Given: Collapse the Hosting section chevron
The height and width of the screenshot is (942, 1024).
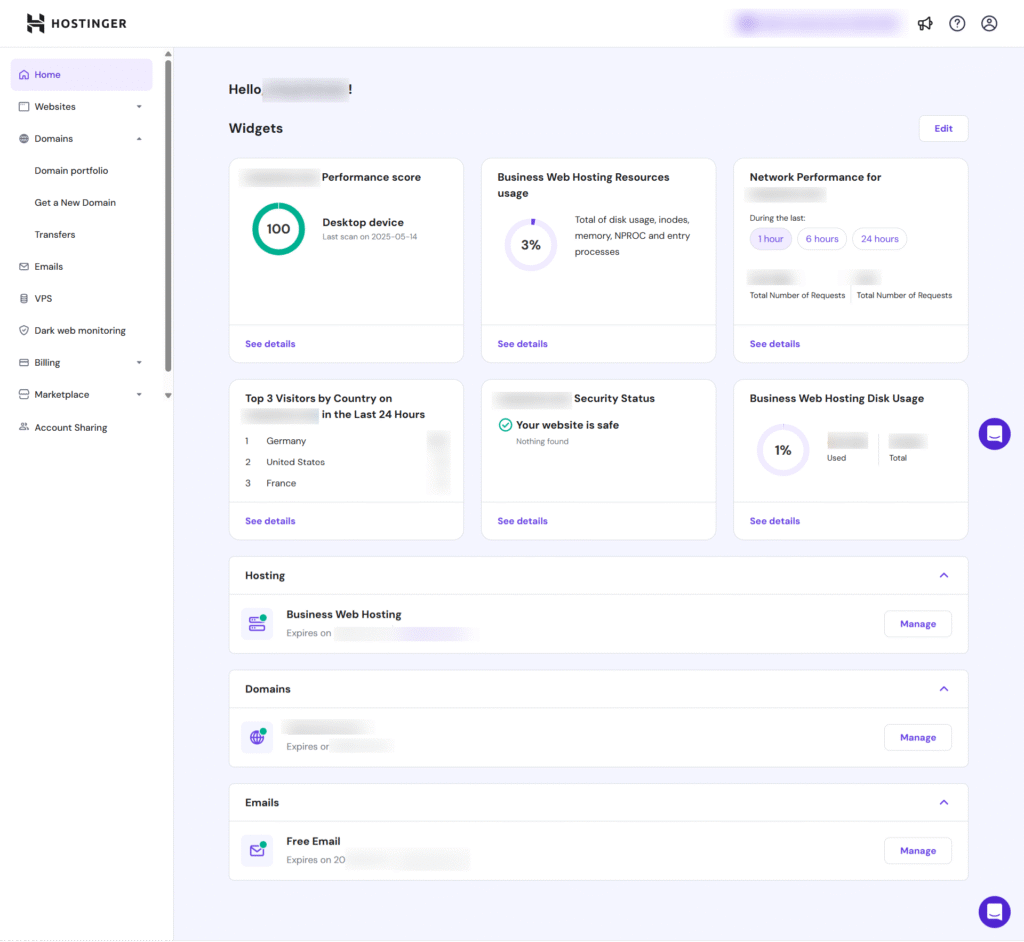Looking at the screenshot, I should point(944,576).
